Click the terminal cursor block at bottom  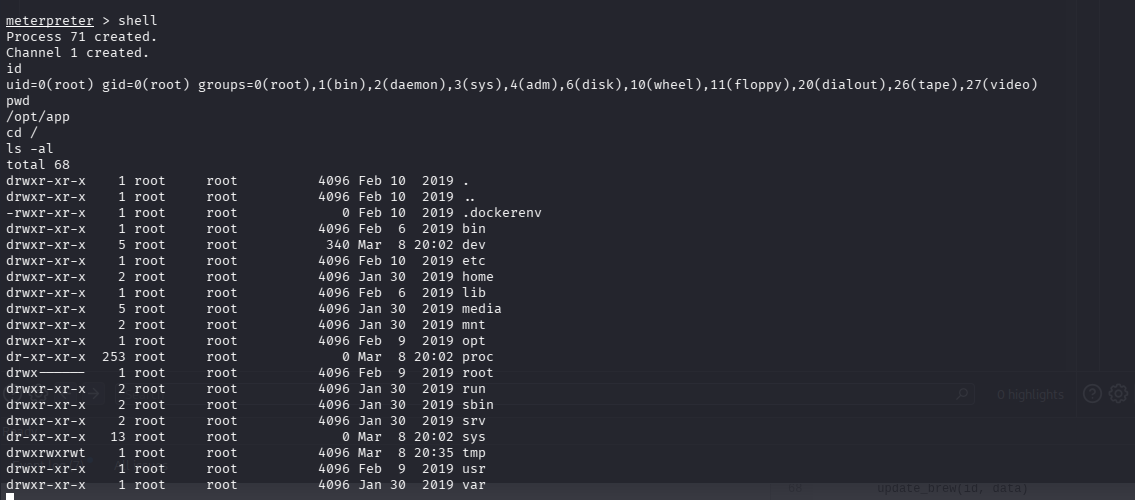(x=9, y=496)
